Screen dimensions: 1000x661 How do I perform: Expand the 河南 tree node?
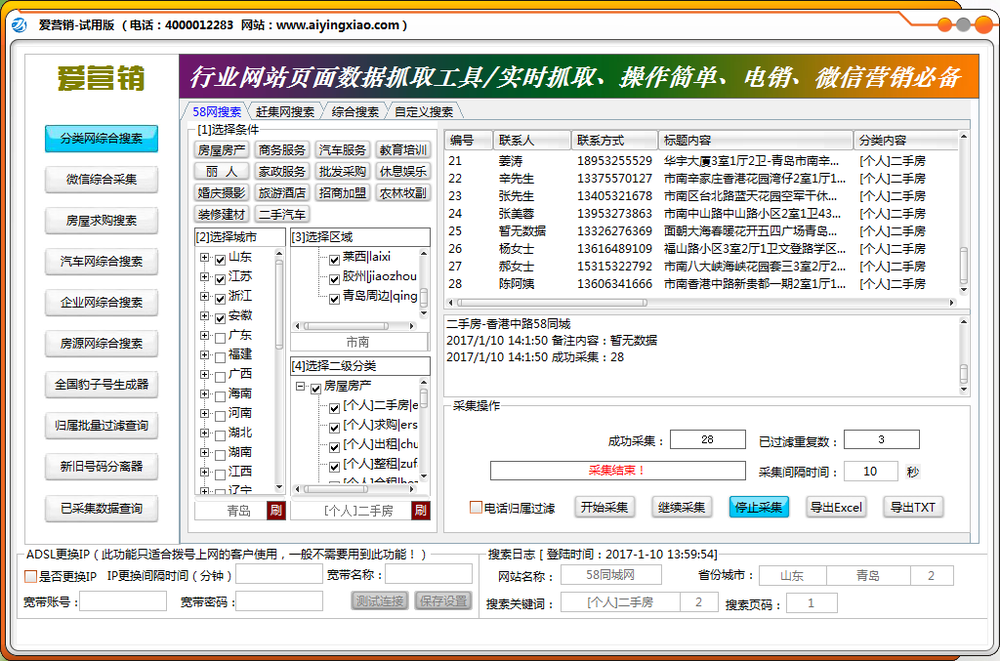tap(204, 413)
